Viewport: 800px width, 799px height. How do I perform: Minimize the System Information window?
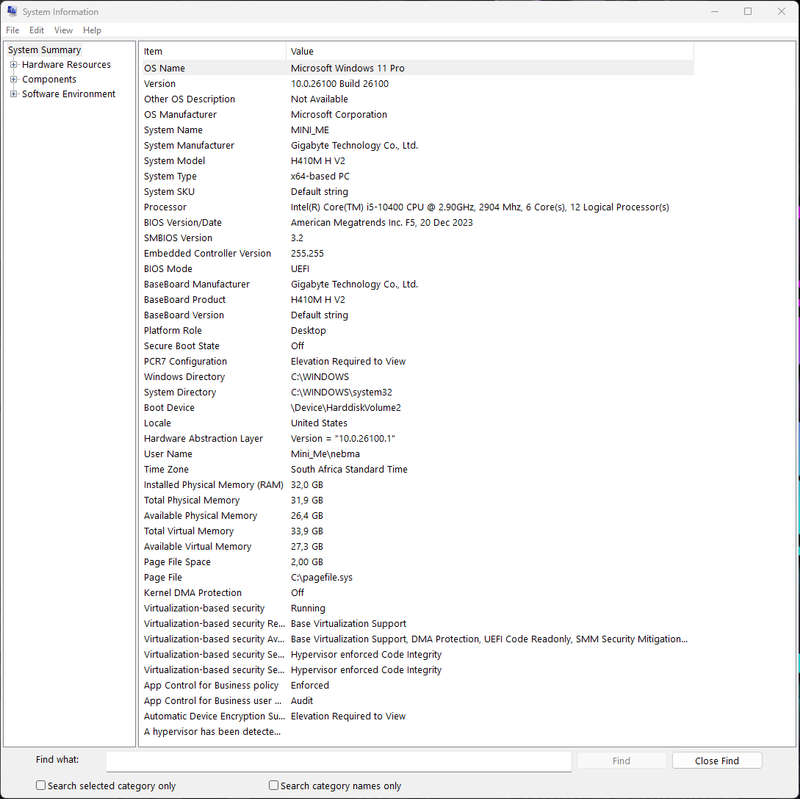click(715, 11)
